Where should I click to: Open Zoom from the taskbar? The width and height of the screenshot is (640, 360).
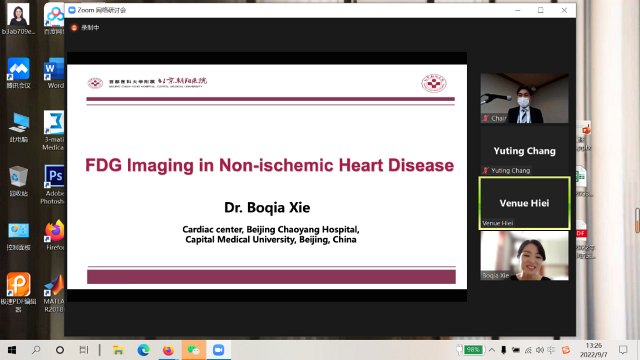218,350
